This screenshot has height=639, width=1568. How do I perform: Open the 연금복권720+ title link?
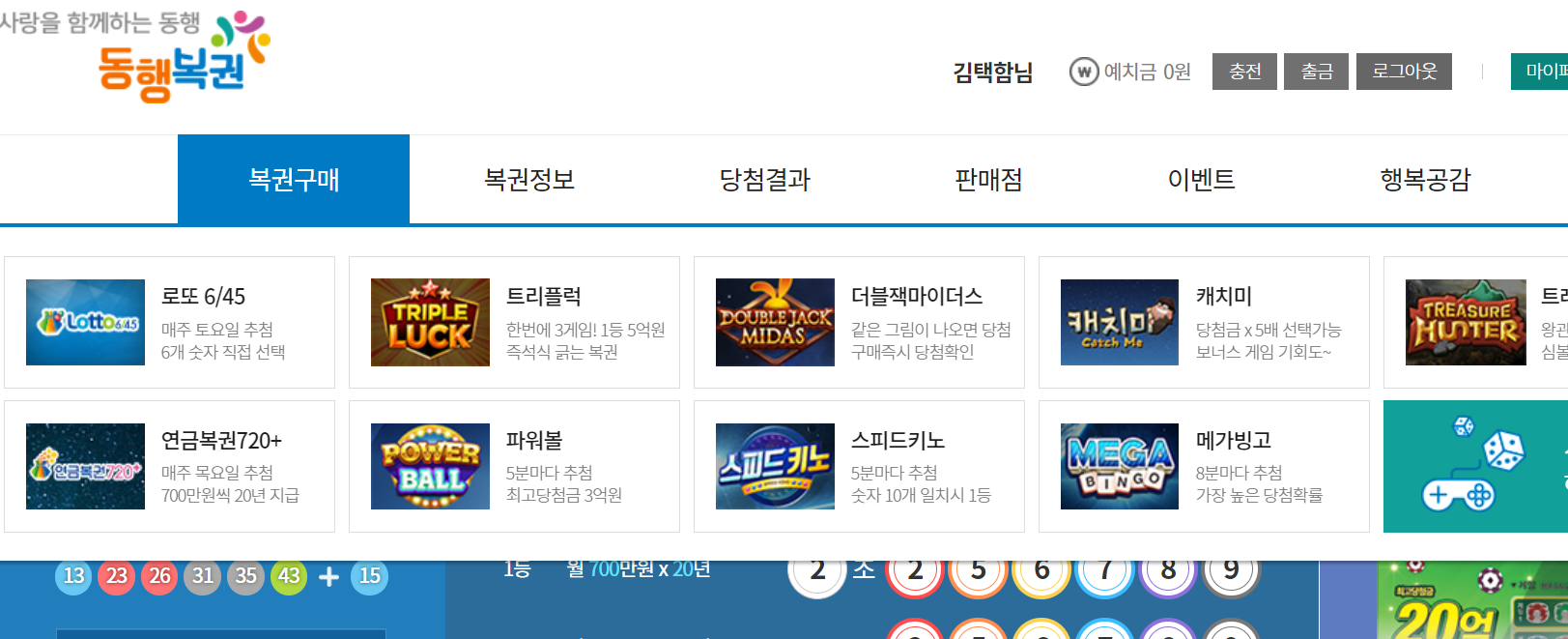point(221,440)
